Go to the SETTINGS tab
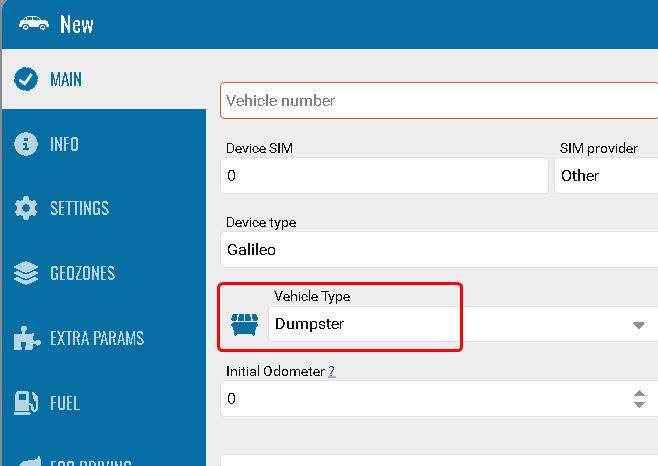Image resolution: width=658 pixels, height=466 pixels. [79, 209]
